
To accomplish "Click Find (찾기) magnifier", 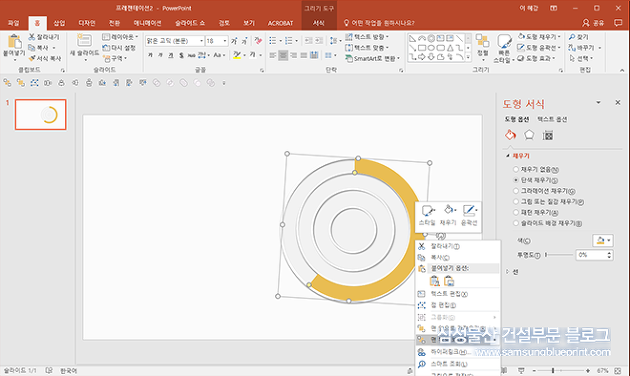I will (x=579, y=37).
